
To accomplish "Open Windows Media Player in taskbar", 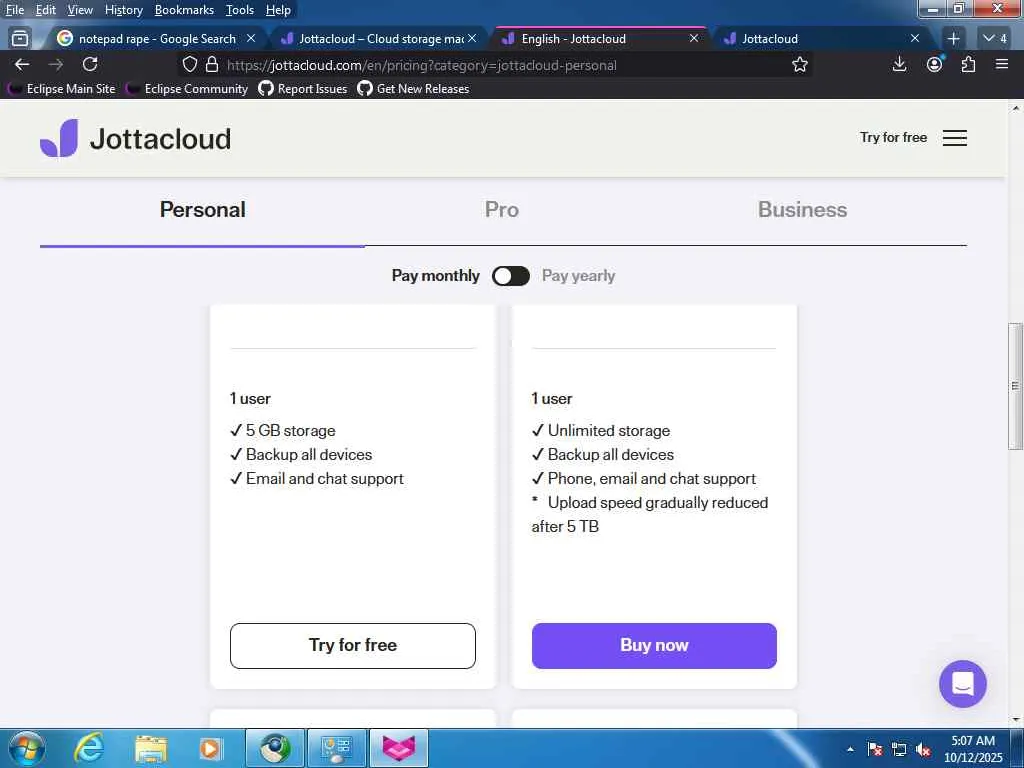I will pyautogui.click(x=210, y=748).
